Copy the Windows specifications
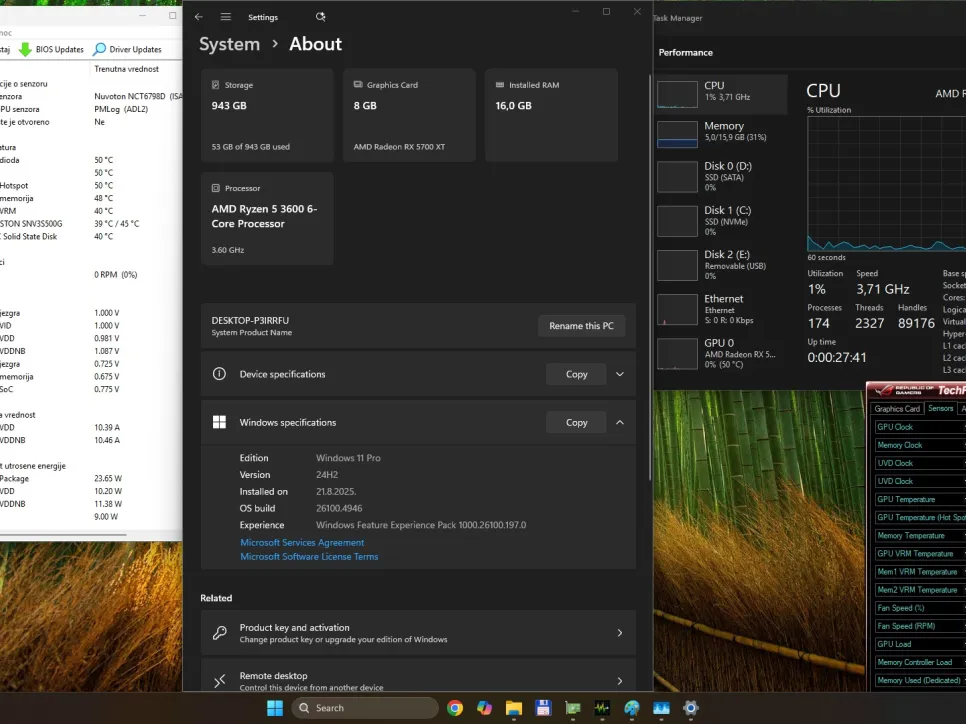966x724 pixels. coord(576,422)
